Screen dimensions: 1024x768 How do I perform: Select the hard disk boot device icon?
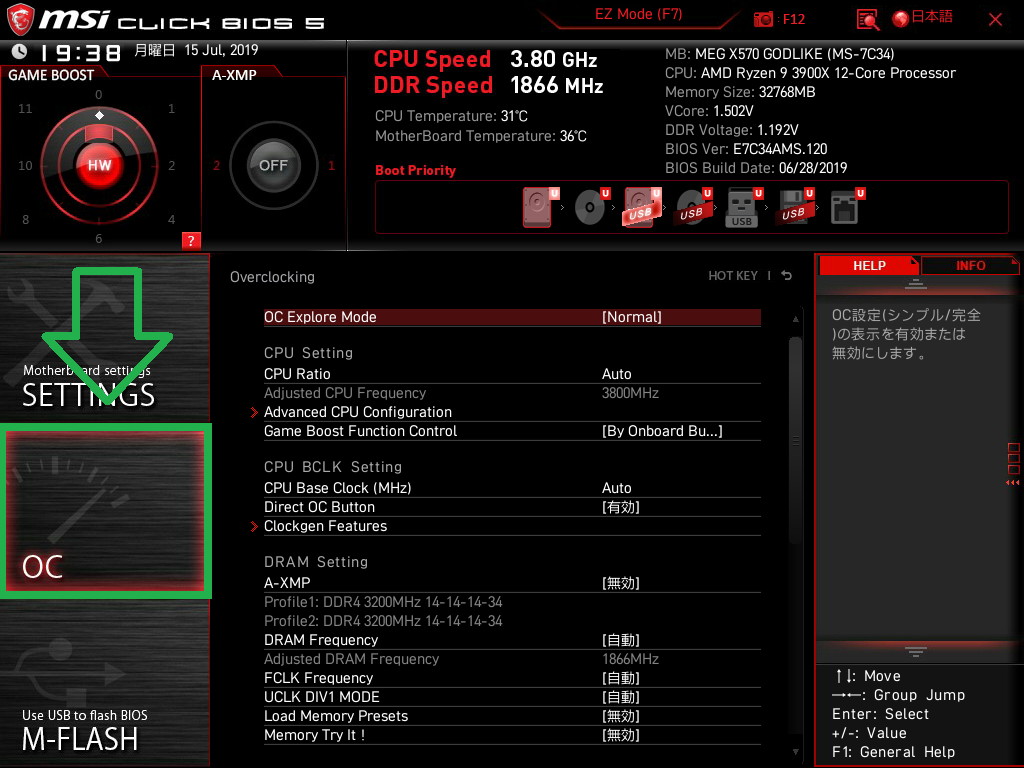tap(539, 207)
